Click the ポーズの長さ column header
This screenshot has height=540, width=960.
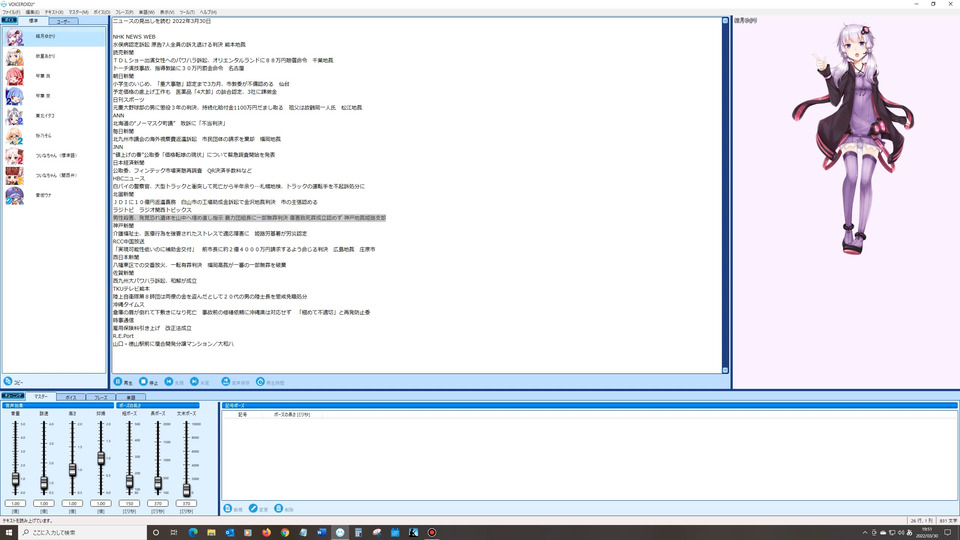pyautogui.click(x=292, y=414)
